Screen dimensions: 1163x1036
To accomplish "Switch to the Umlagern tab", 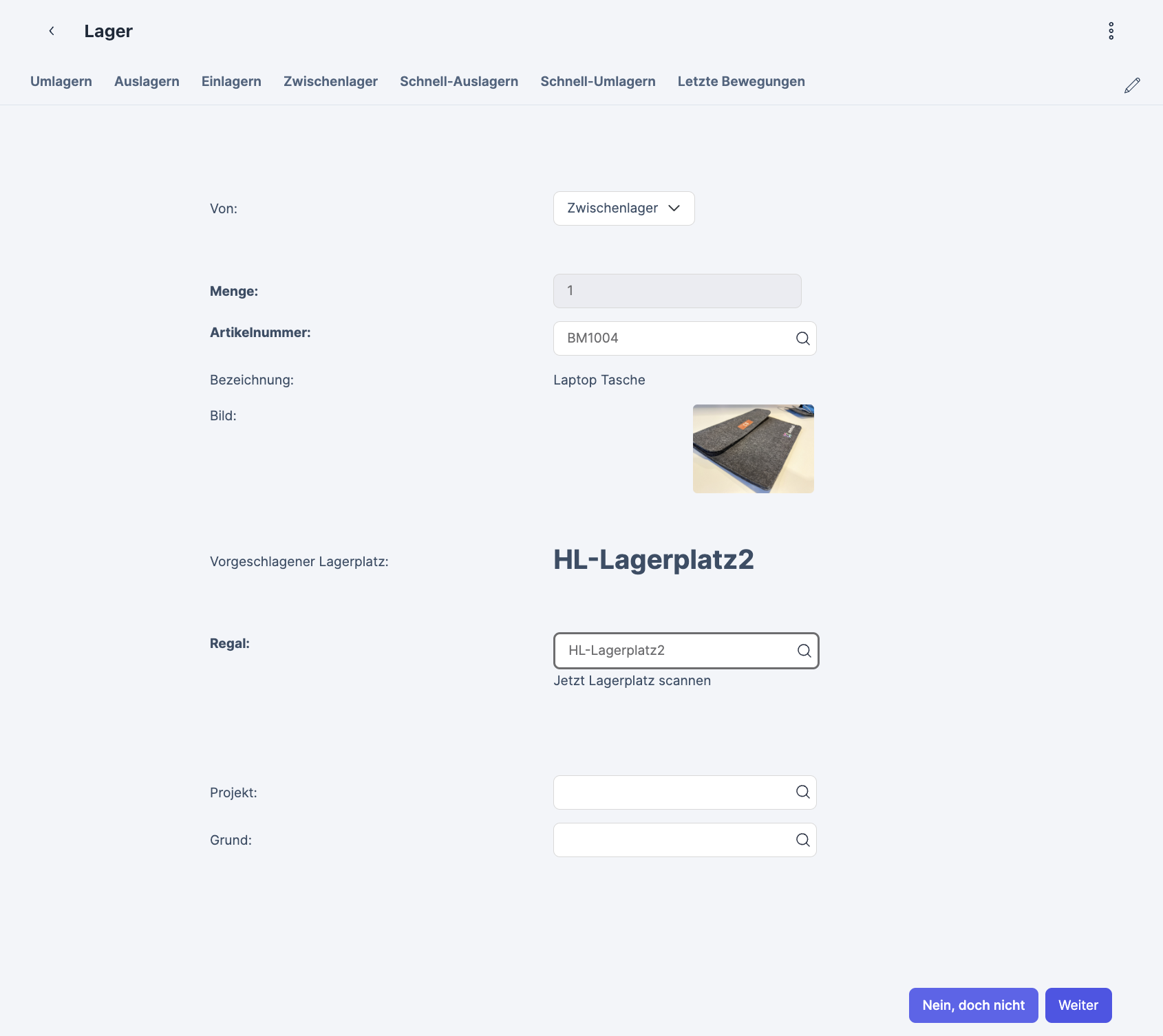I will coord(61,81).
